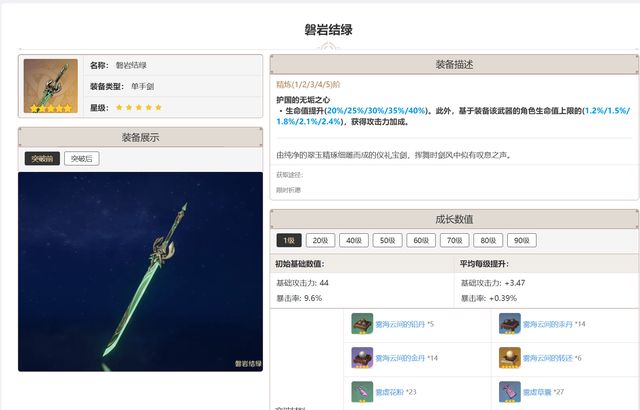Open the 雾海云间的转还 link
The height and width of the screenshot is (410, 640).
[548, 358]
